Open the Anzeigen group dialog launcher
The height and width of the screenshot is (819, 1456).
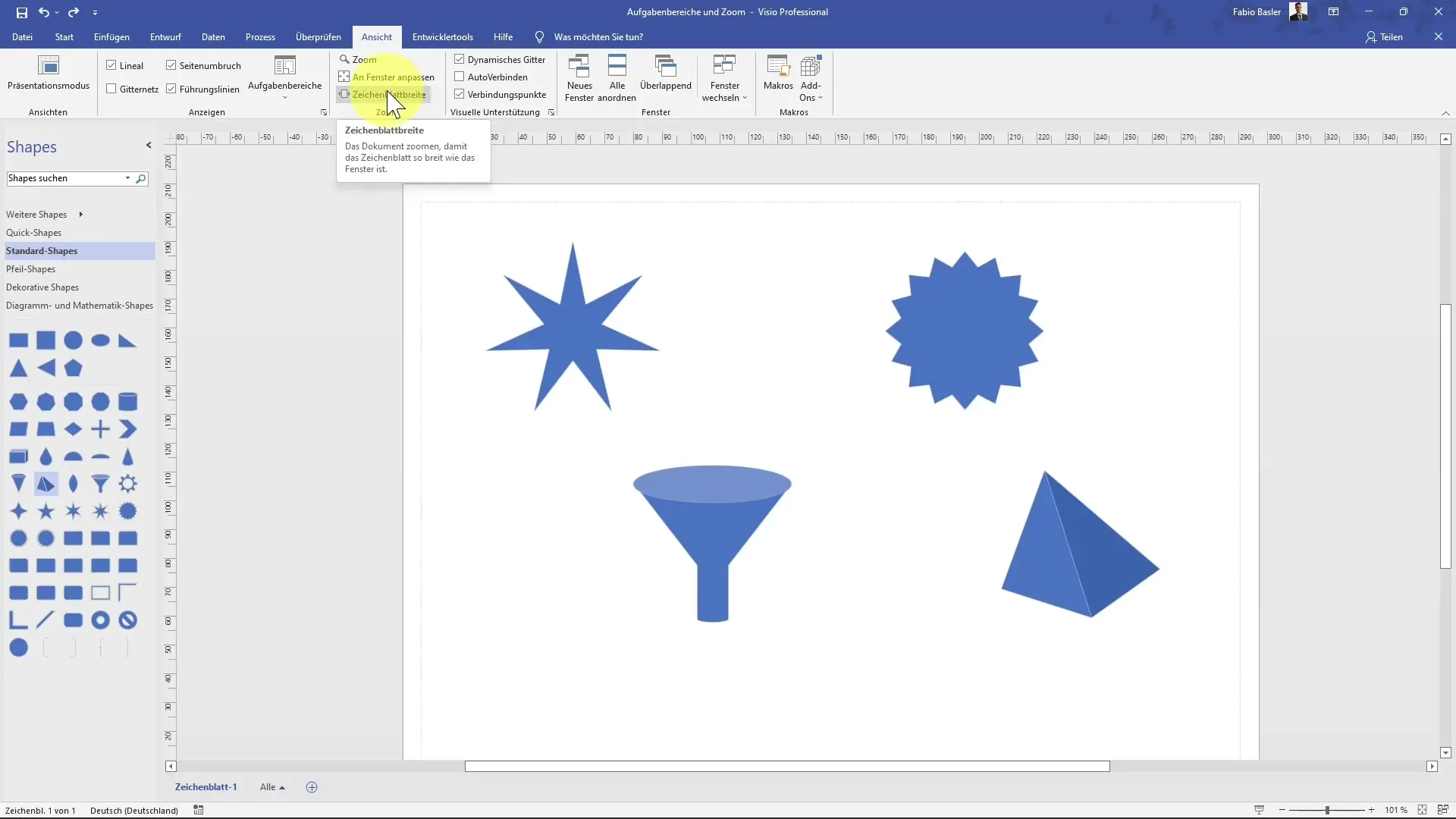[324, 112]
